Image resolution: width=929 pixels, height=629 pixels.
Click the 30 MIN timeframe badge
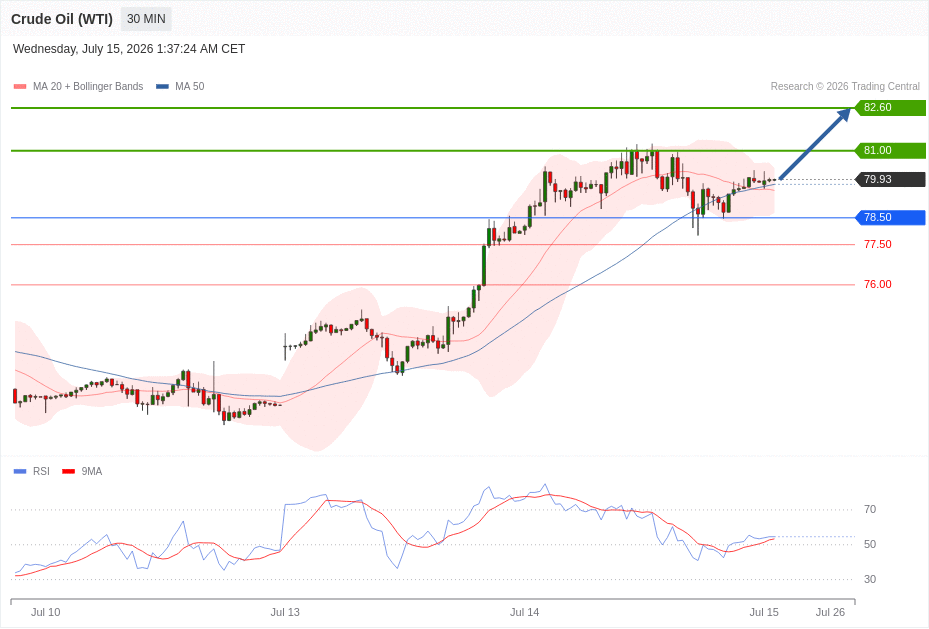(x=146, y=19)
